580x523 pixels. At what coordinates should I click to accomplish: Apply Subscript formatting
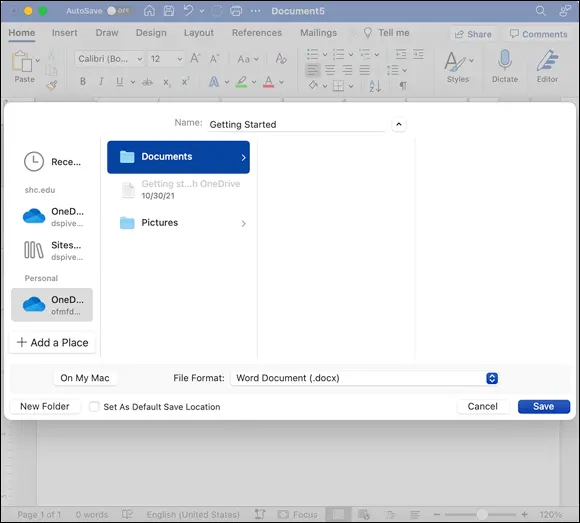167,82
